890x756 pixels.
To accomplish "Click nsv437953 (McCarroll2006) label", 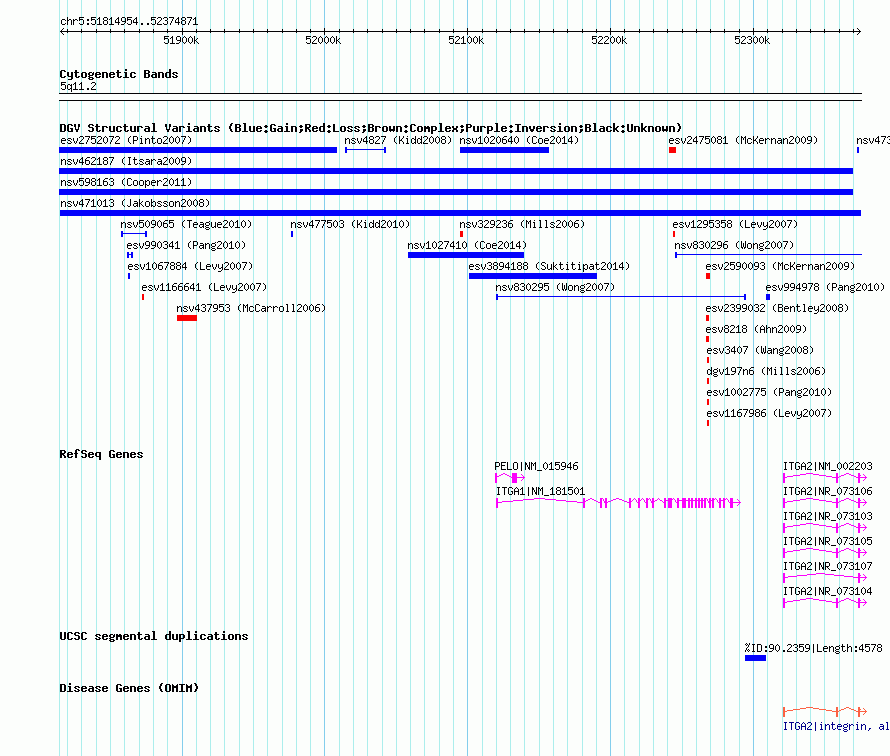I will coord(251,308).
